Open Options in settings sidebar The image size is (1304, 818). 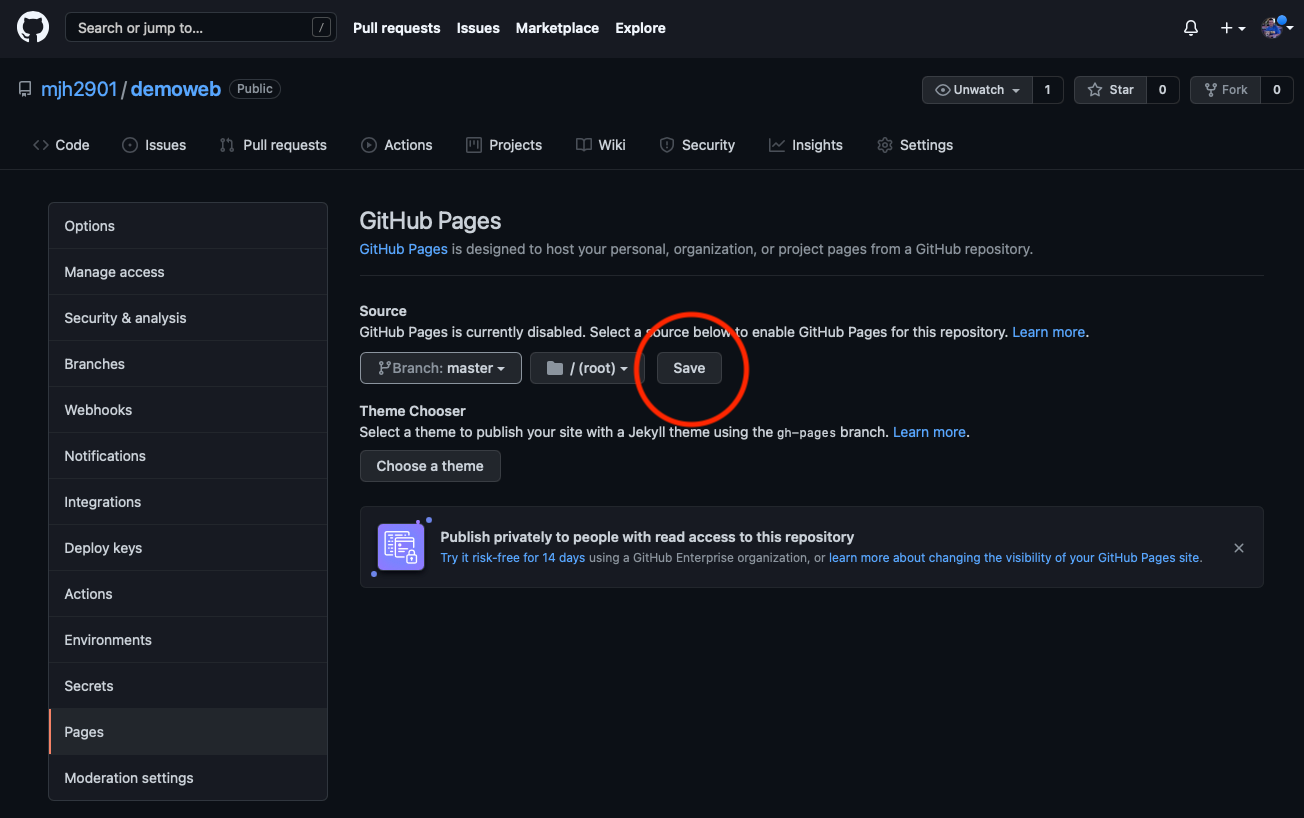pyautogui.click(x=188, y=226)
